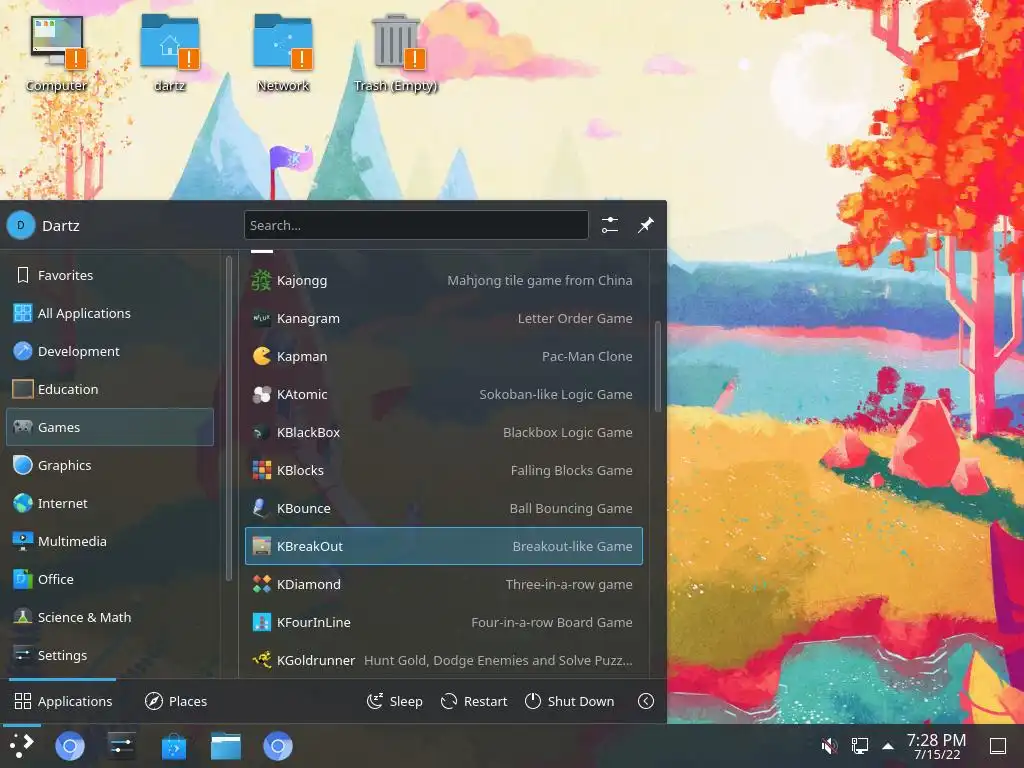Click the Restart button
1024x768 pixels.
tap(474, 701)
